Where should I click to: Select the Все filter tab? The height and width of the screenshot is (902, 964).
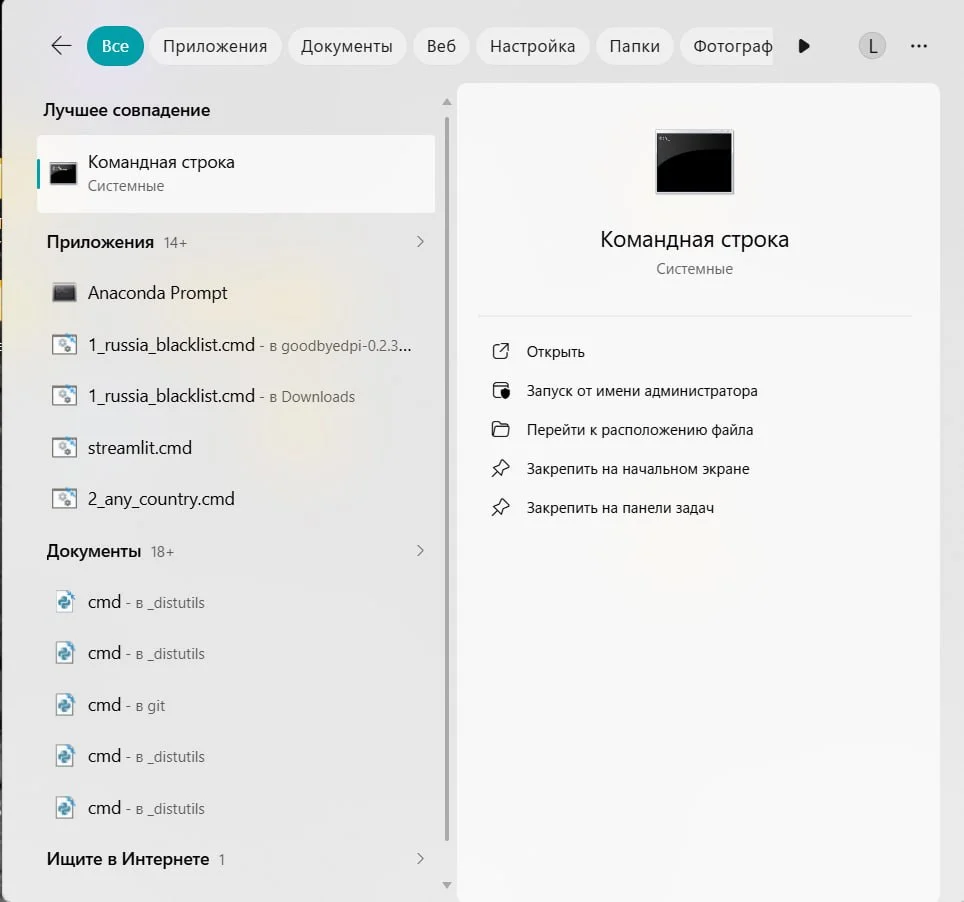(x=115, y=46)
